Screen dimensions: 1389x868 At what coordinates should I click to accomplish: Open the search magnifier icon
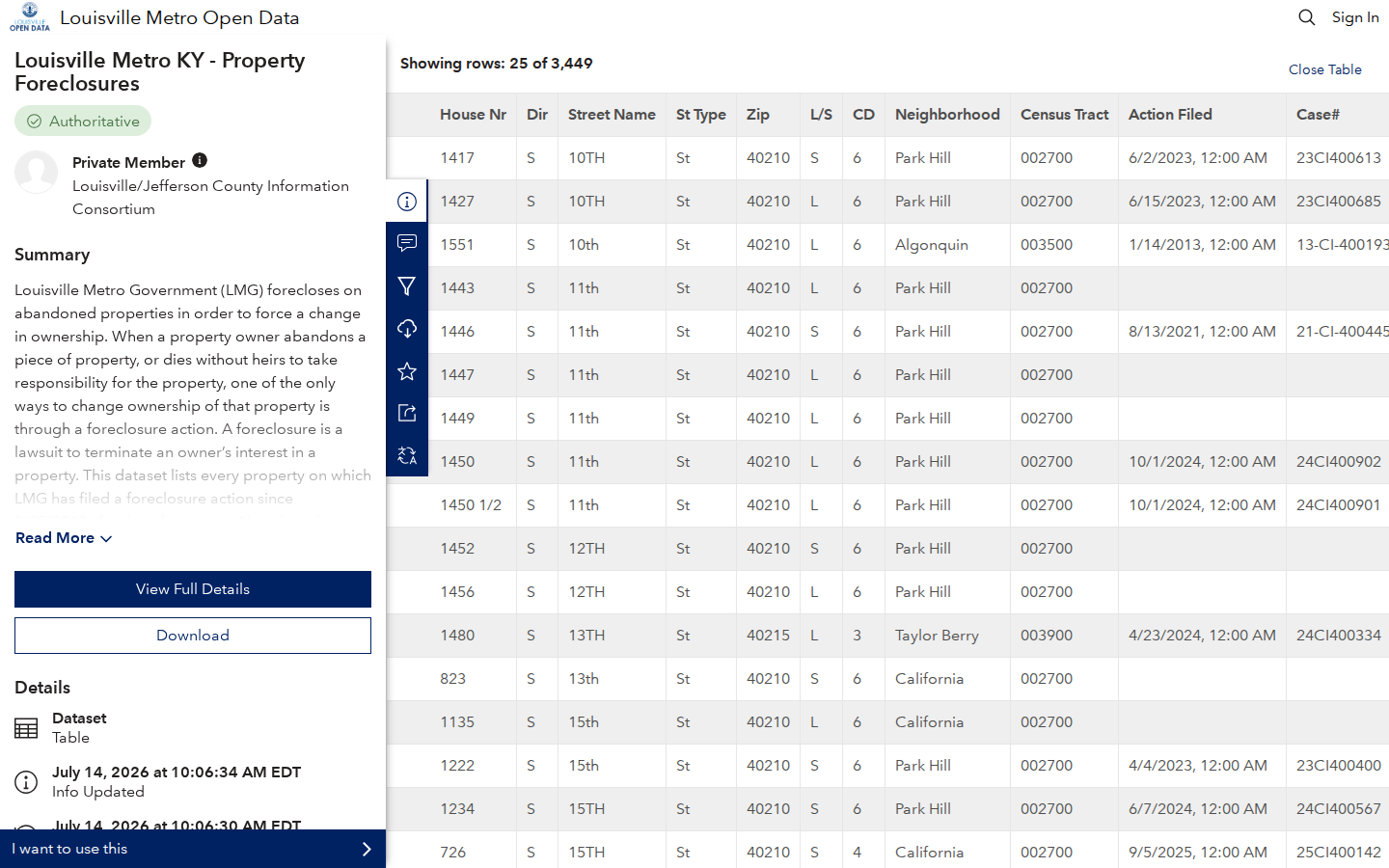click(x=1307, y=17)
